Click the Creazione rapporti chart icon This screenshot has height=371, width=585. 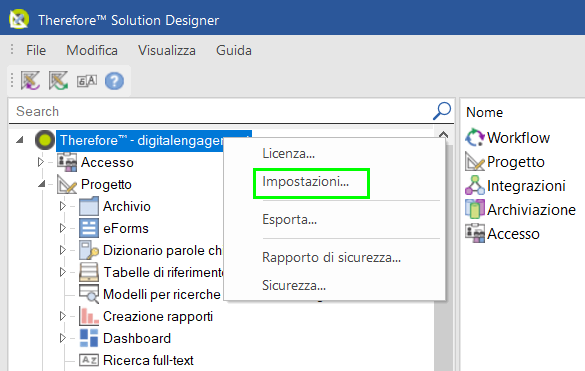(x=89, y=316)
